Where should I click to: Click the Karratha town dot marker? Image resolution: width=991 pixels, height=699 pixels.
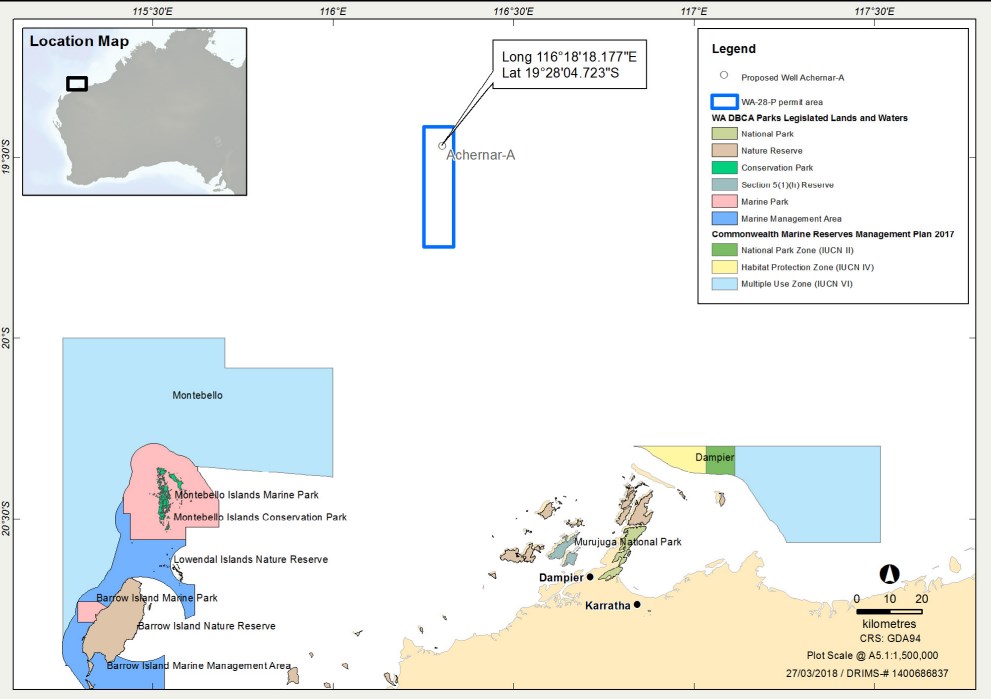pyautogui.click(x=637, y=604)
